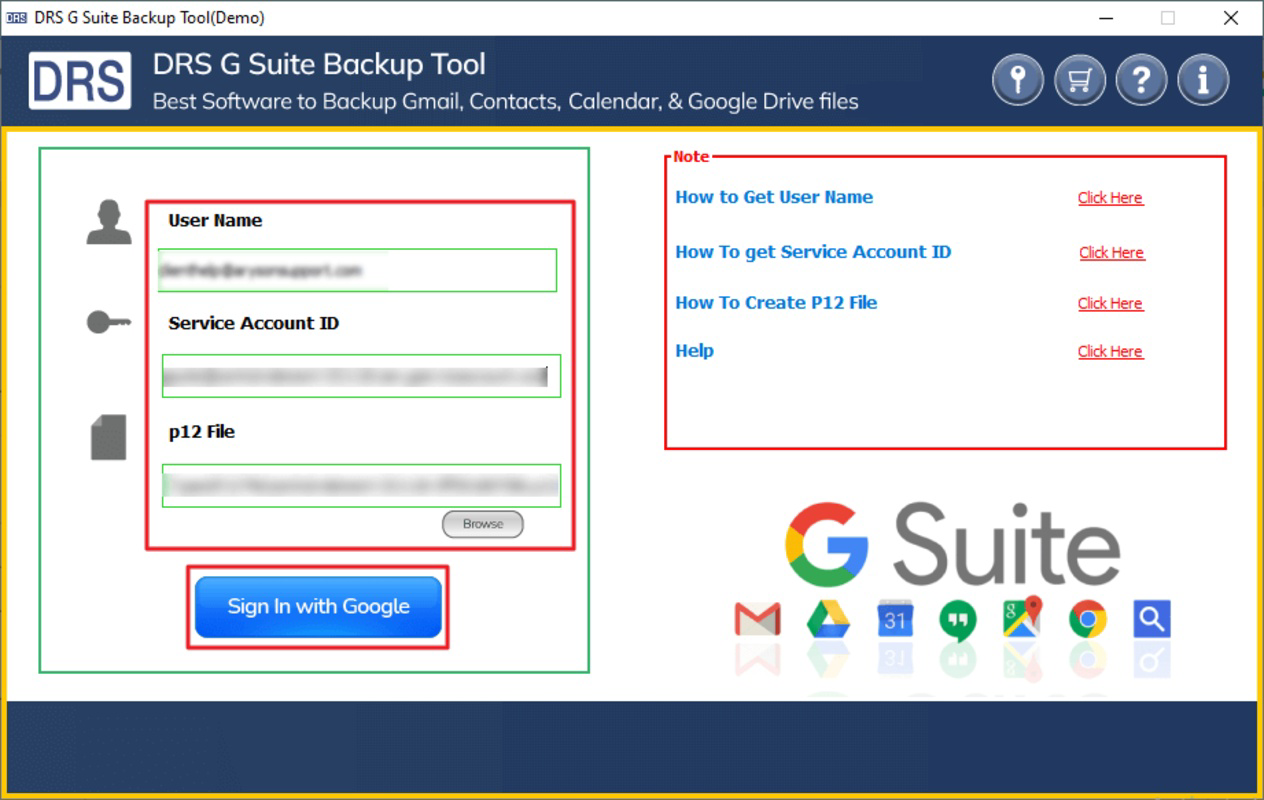Click the 'How to Get User Name' text
Viewport: 1264px width, 800px height.
[x=774, y=197]
